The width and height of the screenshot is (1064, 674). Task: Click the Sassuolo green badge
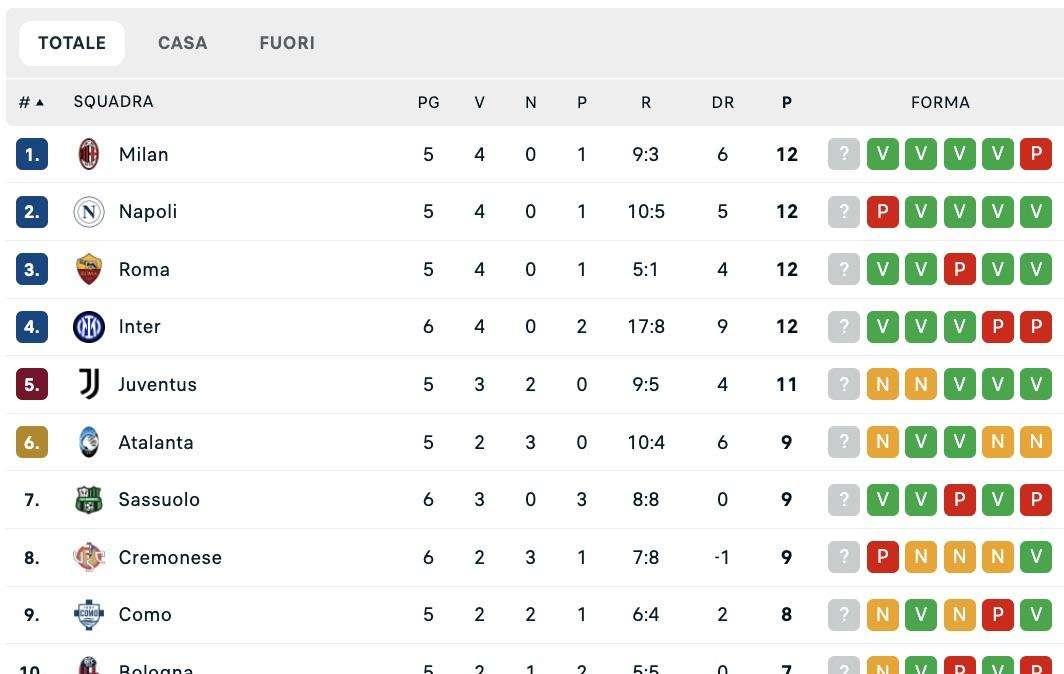coord(89,500)
